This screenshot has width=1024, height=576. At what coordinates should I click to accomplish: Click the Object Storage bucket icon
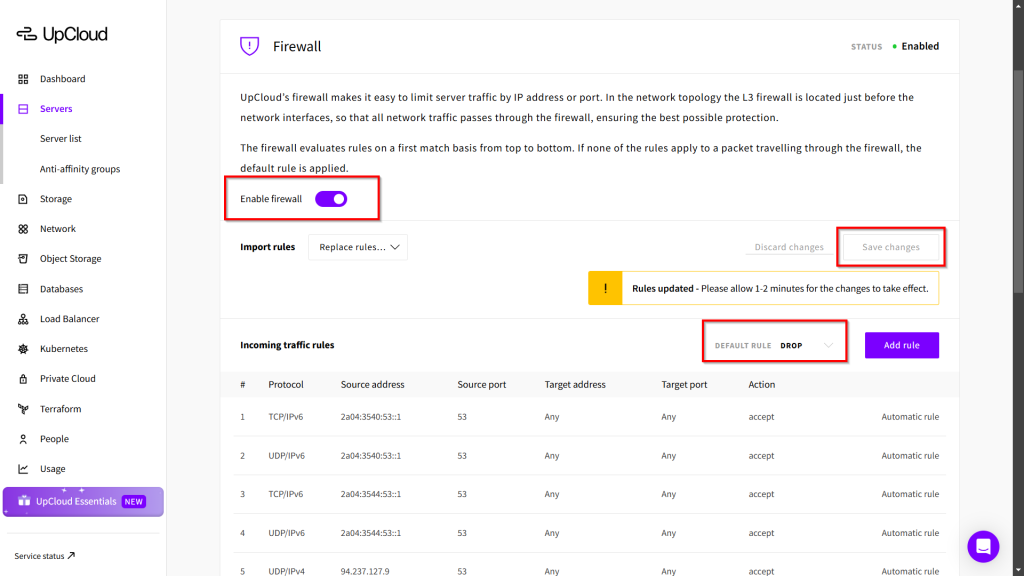tap(23, 259)
